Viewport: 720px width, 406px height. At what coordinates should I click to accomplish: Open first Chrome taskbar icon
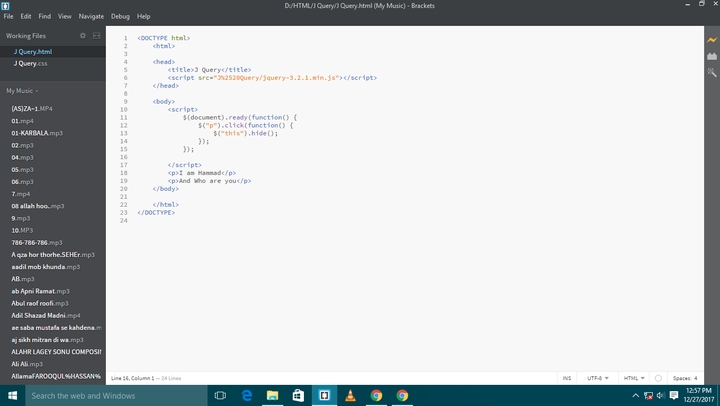(376, 395)
